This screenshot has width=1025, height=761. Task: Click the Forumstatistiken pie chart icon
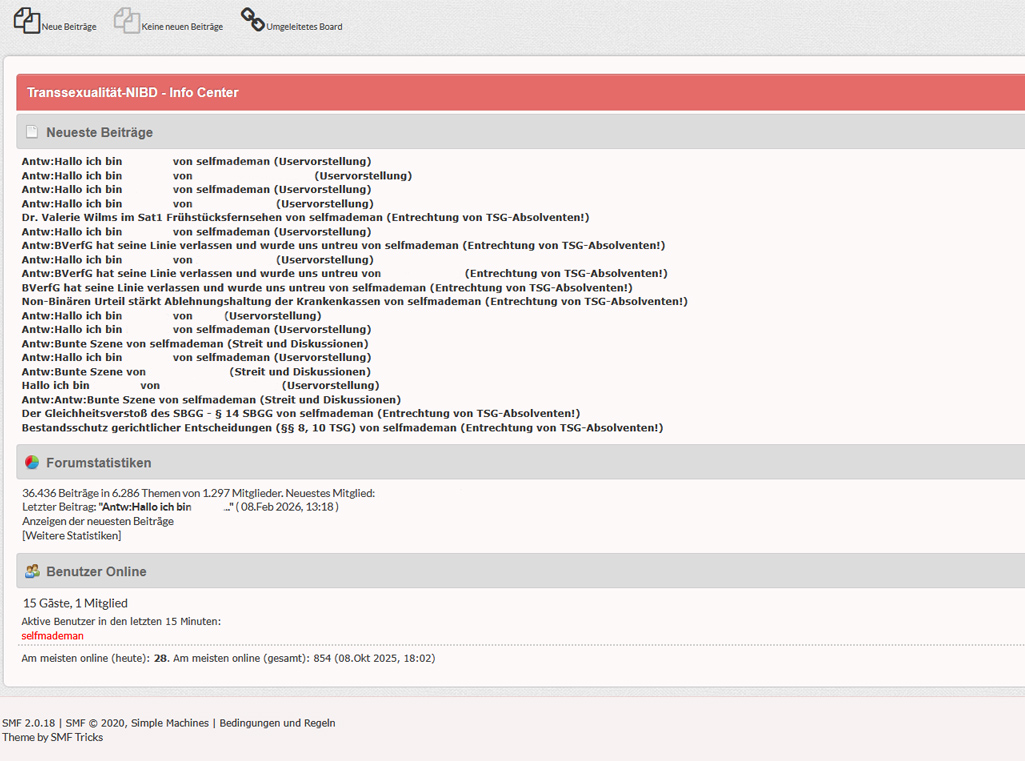click(32, 463)
